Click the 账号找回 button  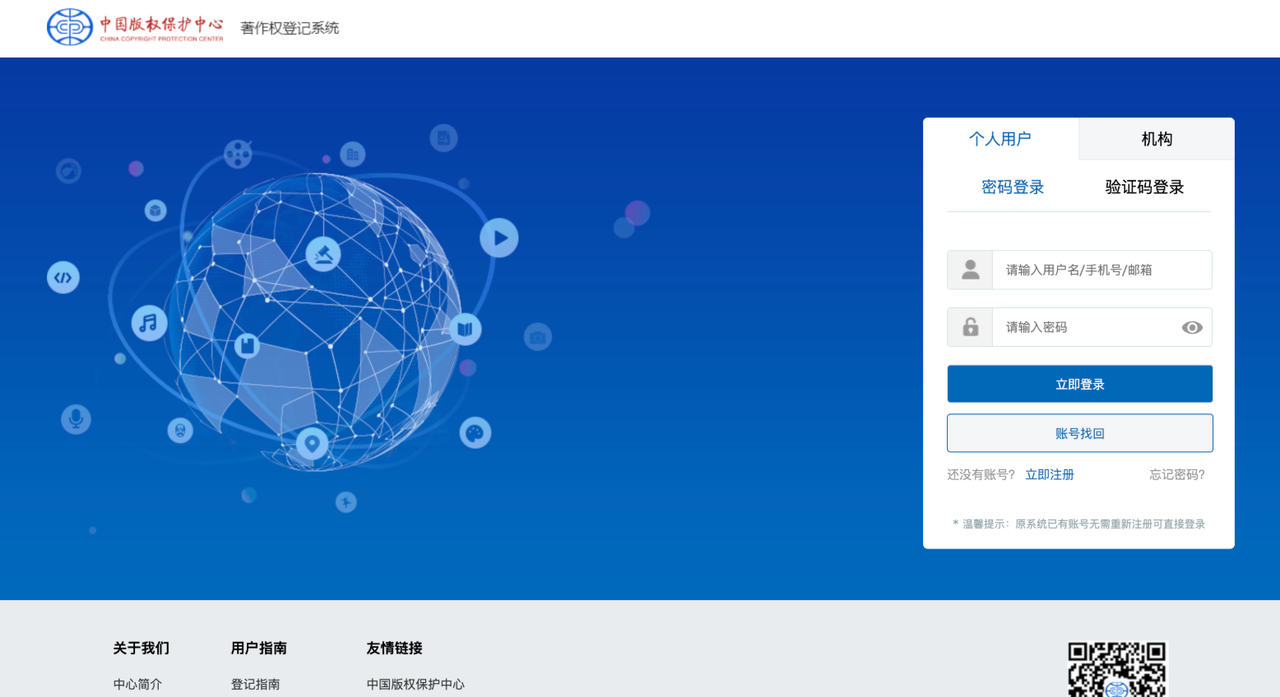(1080, 433)
